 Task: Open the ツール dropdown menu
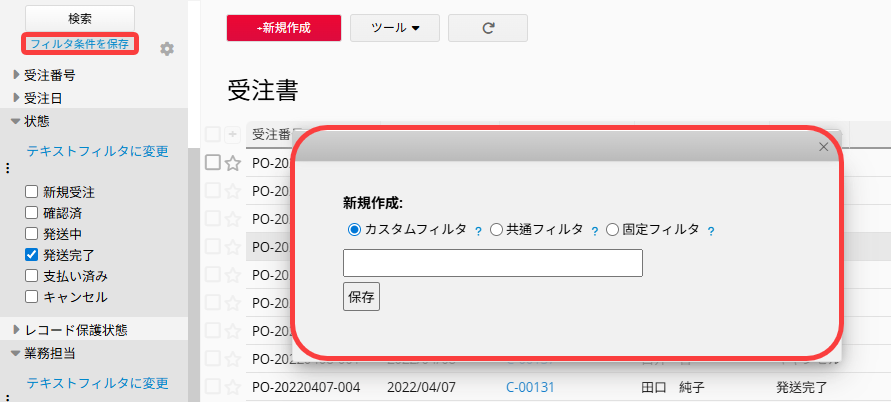[x=394, y=28]
